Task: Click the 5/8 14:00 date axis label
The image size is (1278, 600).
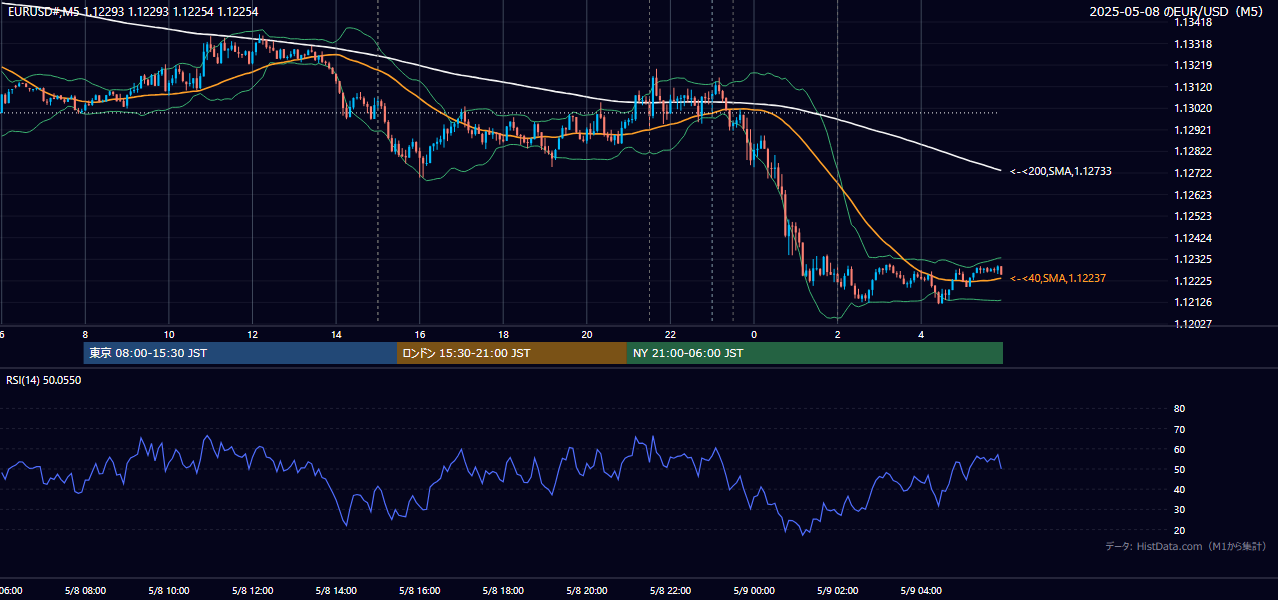Action: coord(336,590)
